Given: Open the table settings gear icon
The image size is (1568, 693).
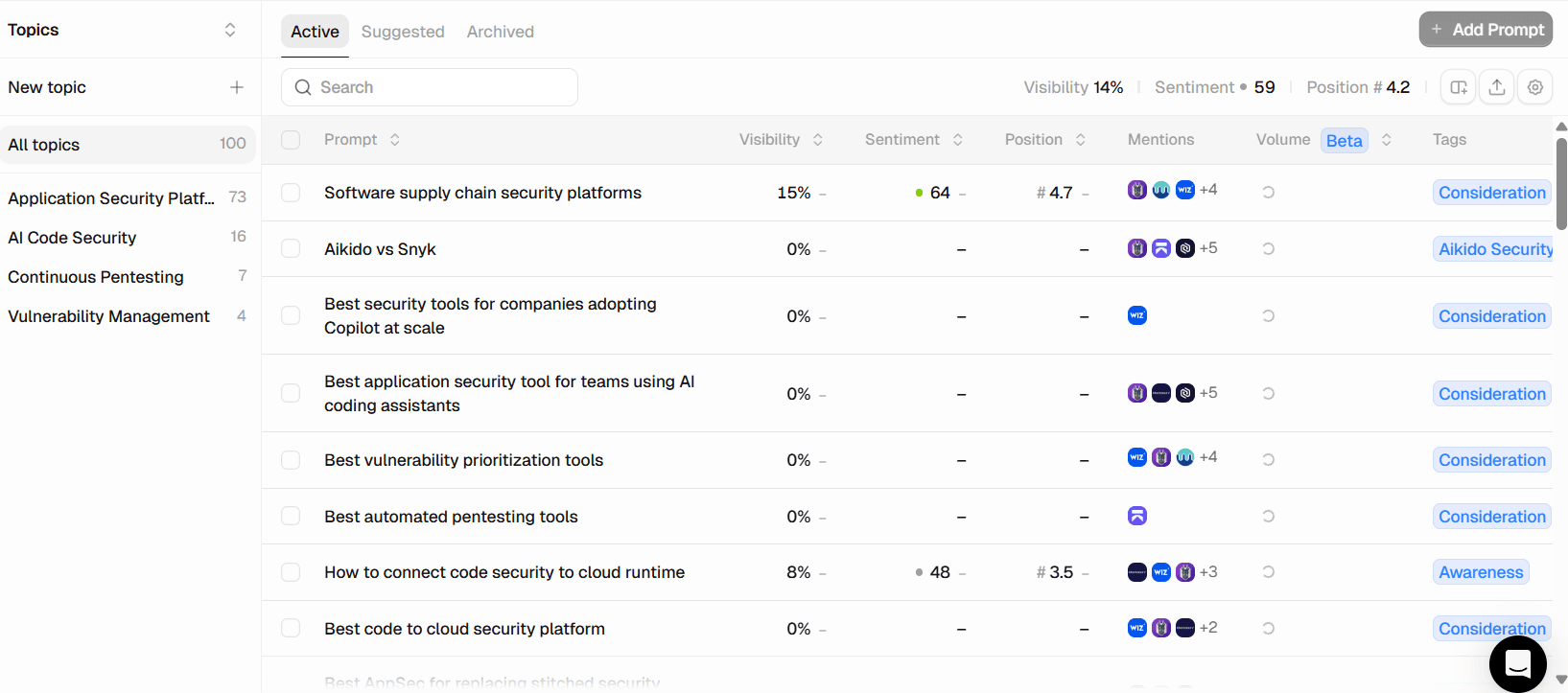Looking at the screenshot, I should [x=1535, y=87].
